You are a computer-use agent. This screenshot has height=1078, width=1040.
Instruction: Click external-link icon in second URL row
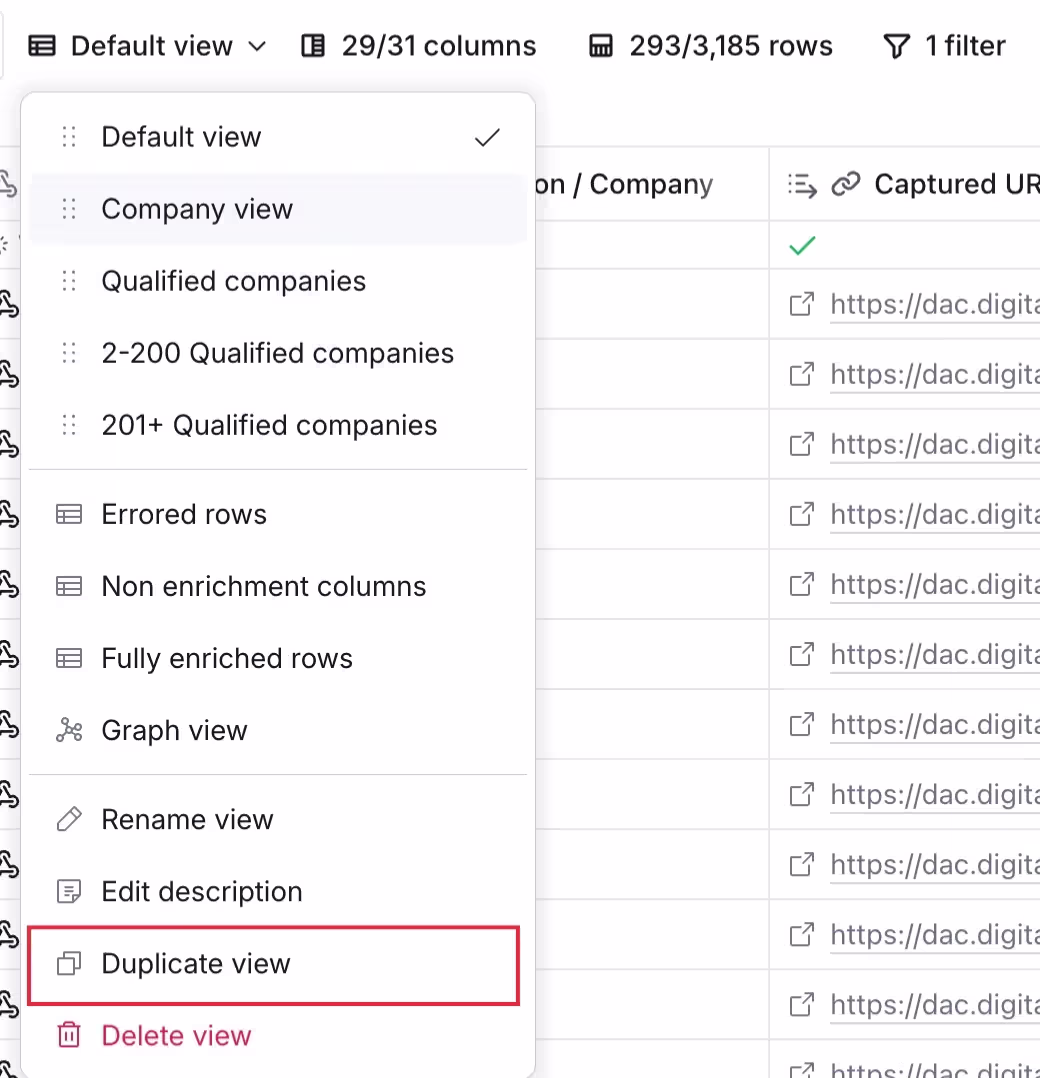[x=801, y=375]
